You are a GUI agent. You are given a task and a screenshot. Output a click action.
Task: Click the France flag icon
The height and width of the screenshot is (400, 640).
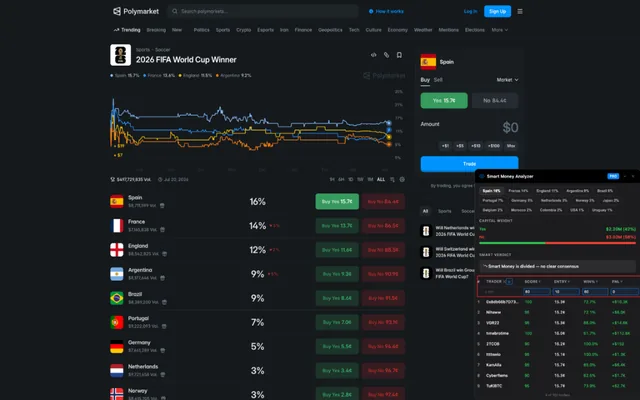click(x=117, y=225)
